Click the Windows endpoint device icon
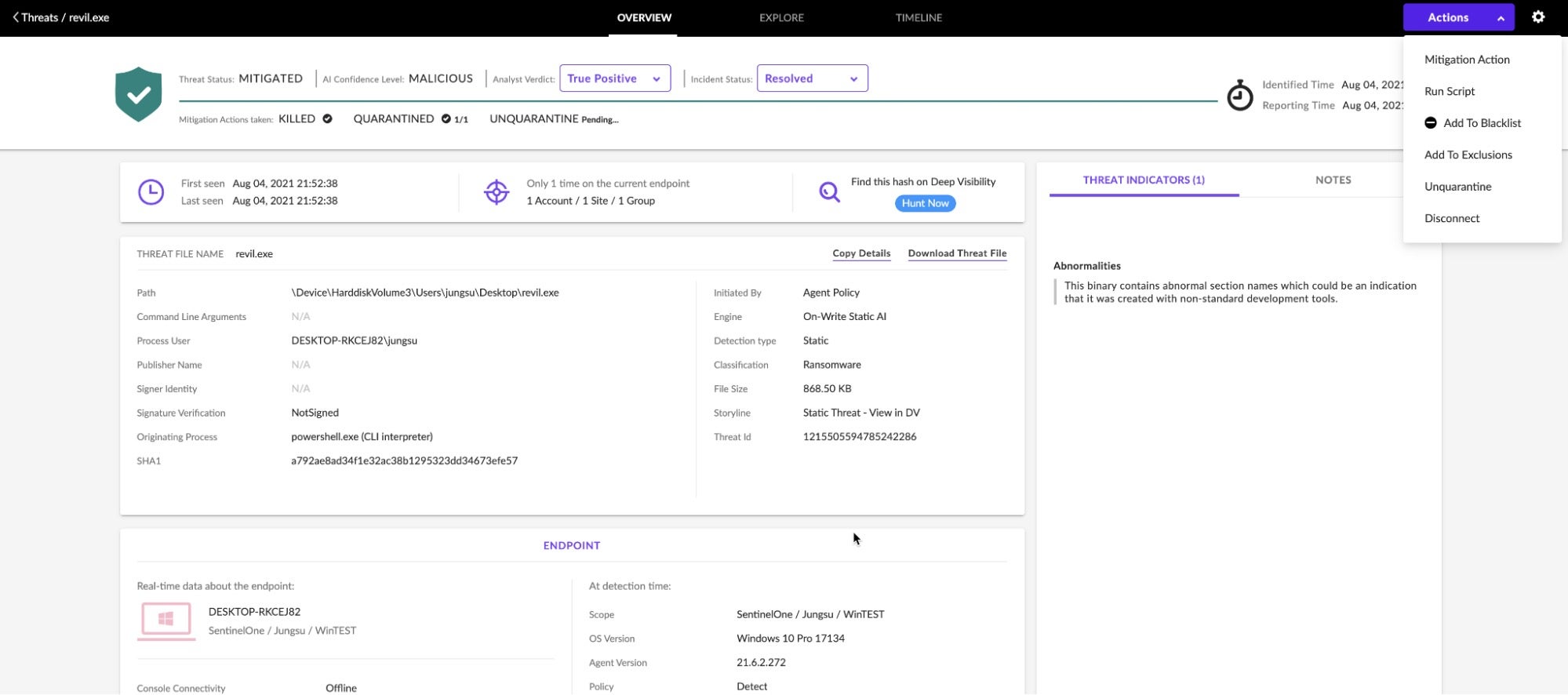The width and height of the screenshot is (1568, 695). [x=166, y=620]
